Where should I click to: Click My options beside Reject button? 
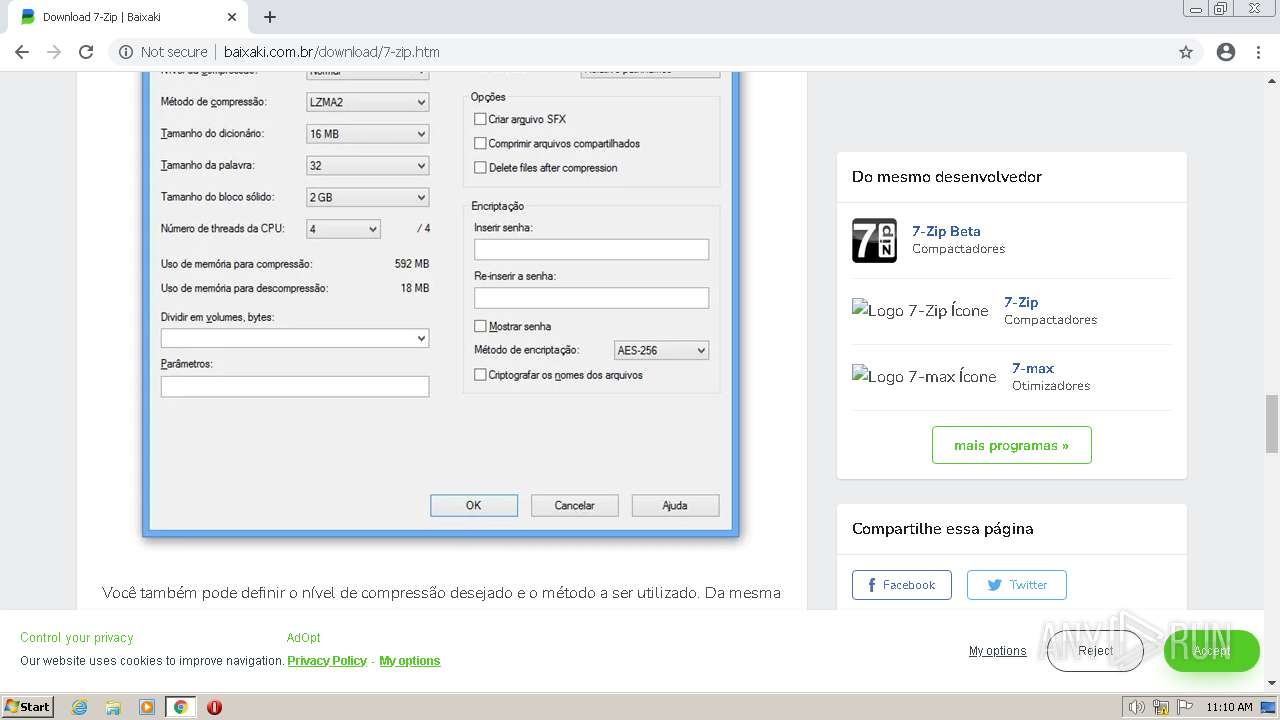[x=997, y=651]
